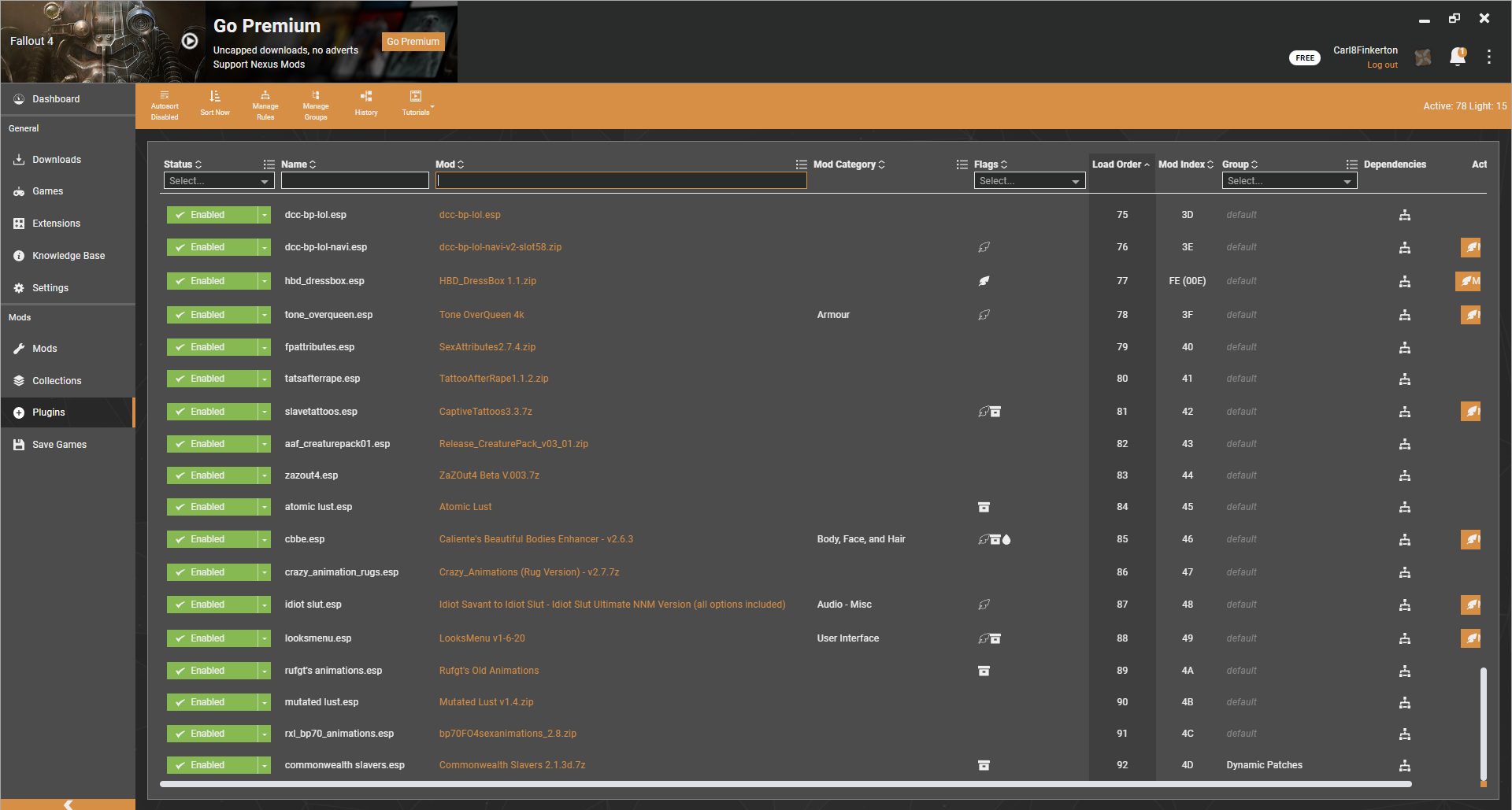Toggle Enabled status for hbd_dressbox.esp
Image resolution: width=1512 pixels, height=810 pixels.
pyautogui.click(x=212, y=281)
